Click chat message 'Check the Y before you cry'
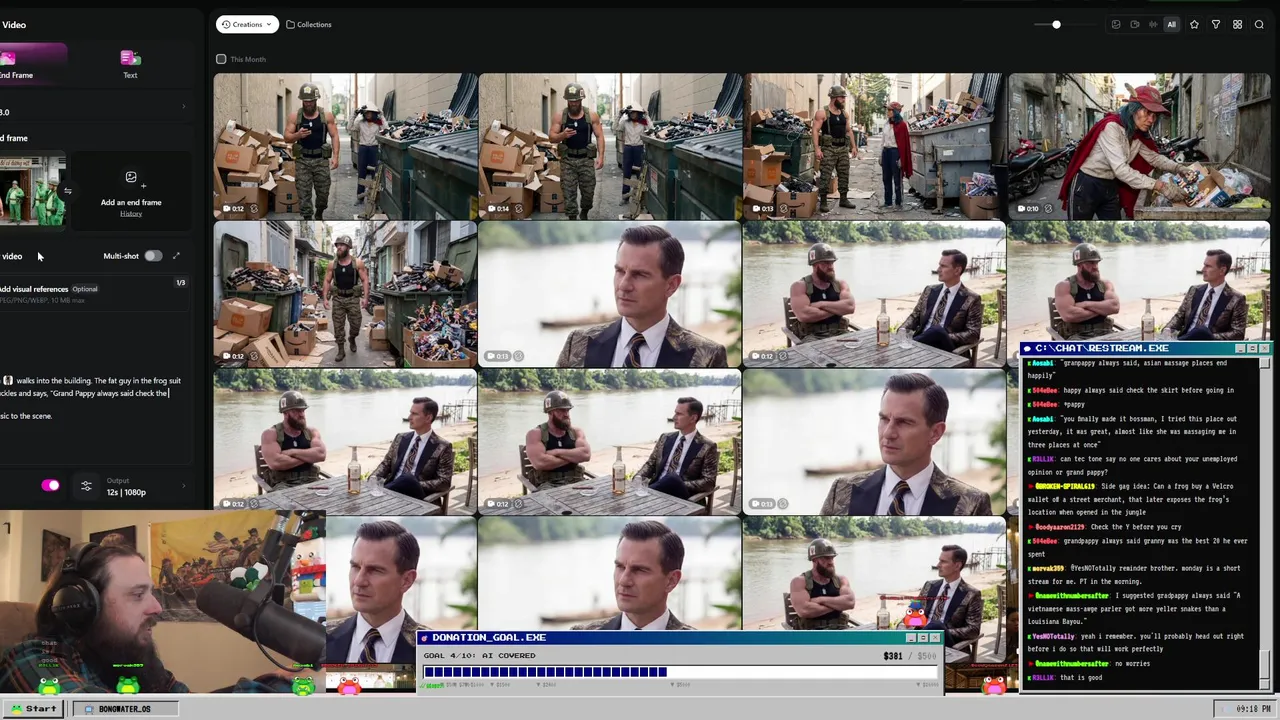 point(1136,526)
